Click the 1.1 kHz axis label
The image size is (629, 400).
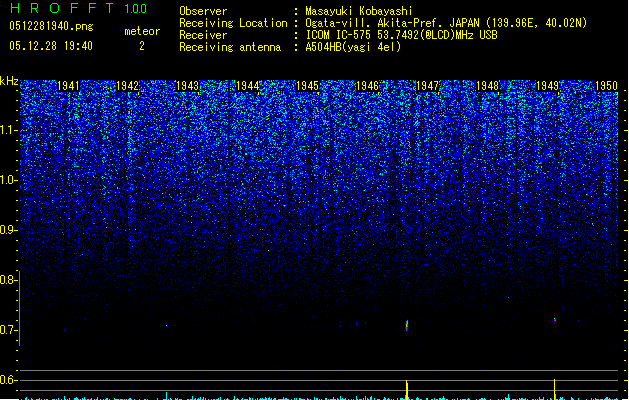(8, 130)
